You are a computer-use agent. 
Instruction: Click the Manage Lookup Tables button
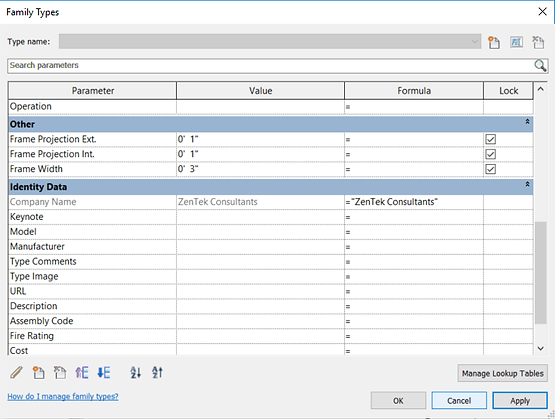click(502, 373)
